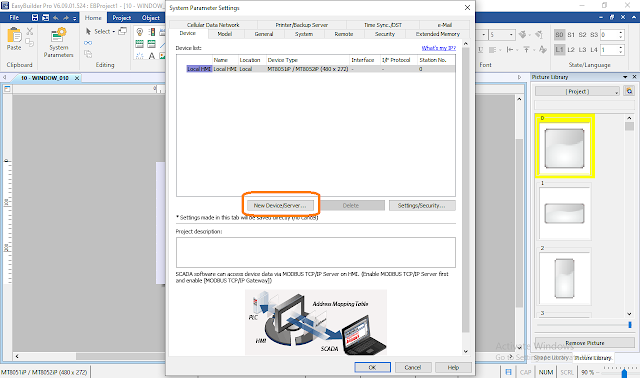Click the top vertical align icon
Screen dimensions: 640x378
(x=526, y=50)
